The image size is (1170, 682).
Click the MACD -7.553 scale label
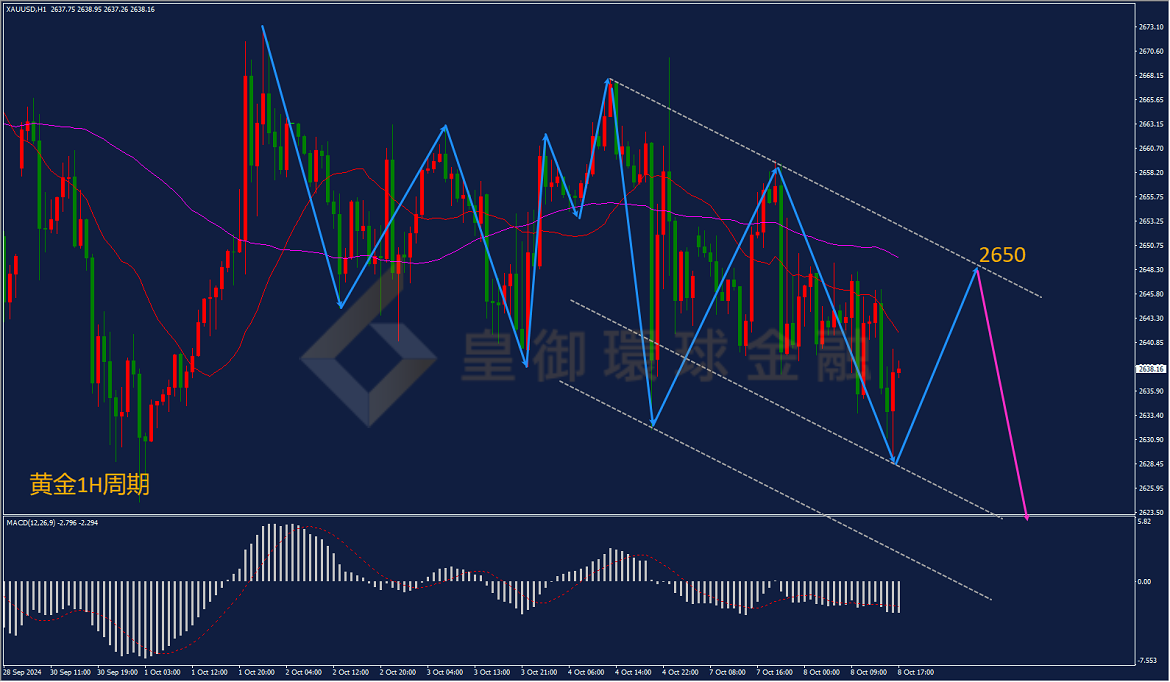tap(1147, 661)
